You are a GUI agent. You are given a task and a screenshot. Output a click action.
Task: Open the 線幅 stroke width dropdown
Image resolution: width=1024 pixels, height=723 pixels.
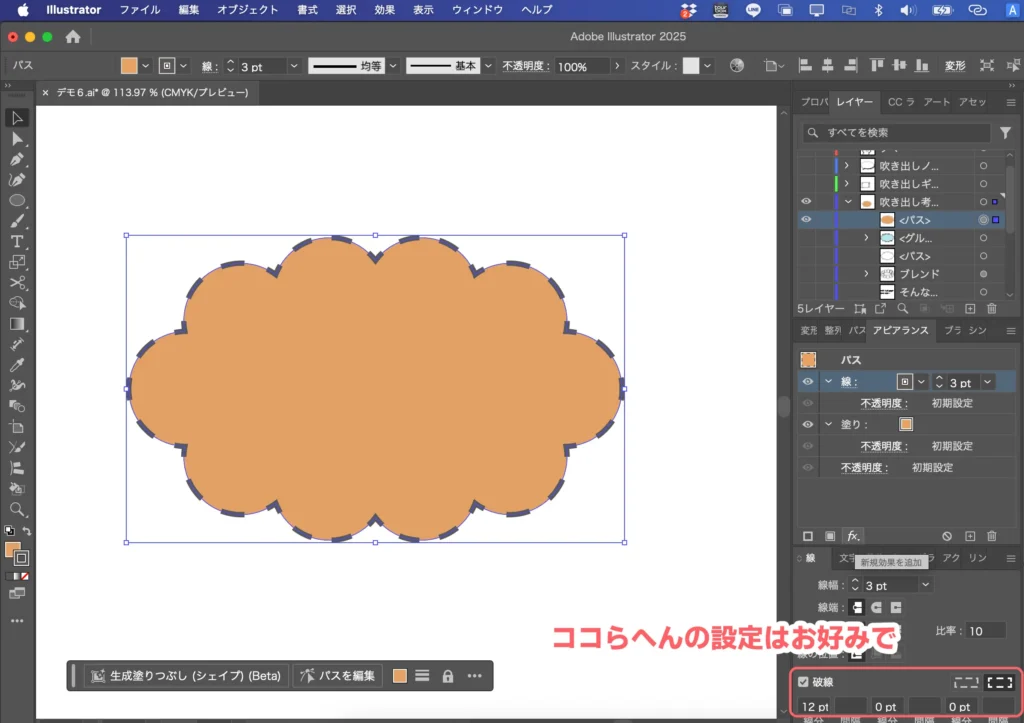[x=925, y=584]
